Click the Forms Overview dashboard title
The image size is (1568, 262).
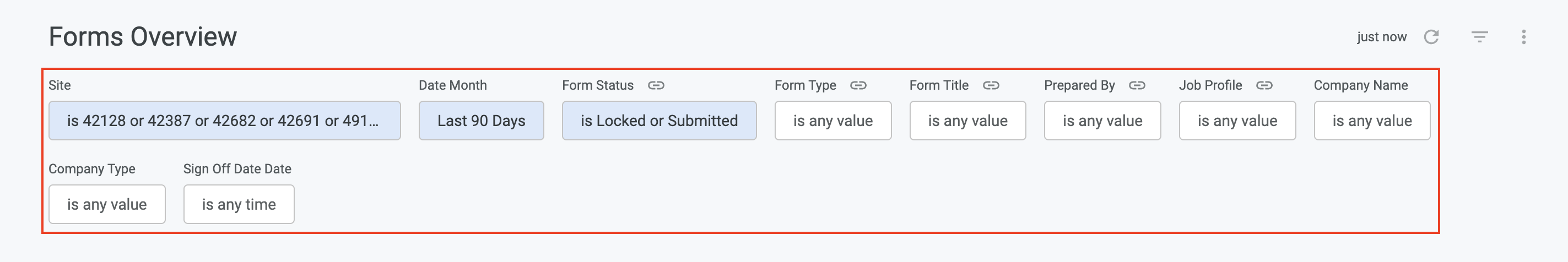pos(143,36)
